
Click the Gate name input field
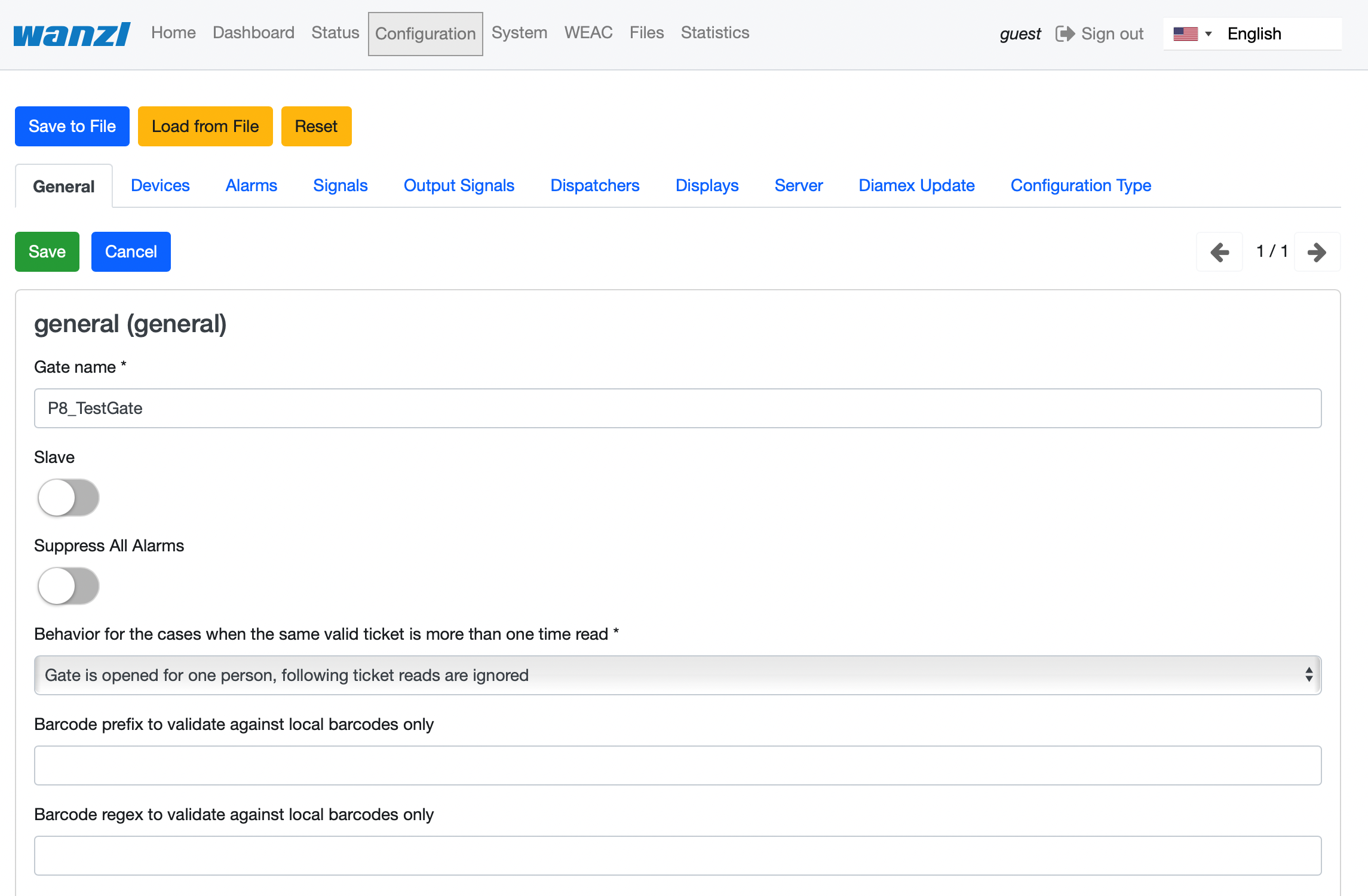pyautogui.click(x=677, y=409)
